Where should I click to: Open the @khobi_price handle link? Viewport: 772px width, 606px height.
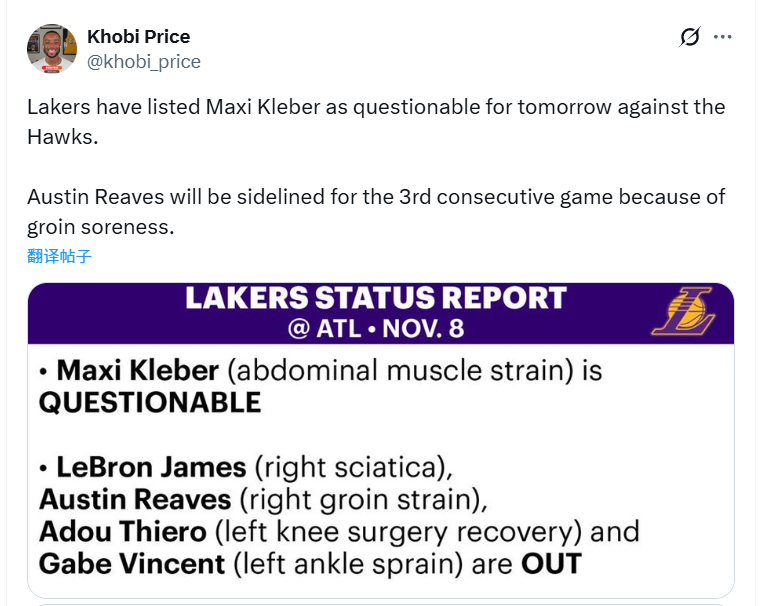pyautogui.click(x=144, y=62)
